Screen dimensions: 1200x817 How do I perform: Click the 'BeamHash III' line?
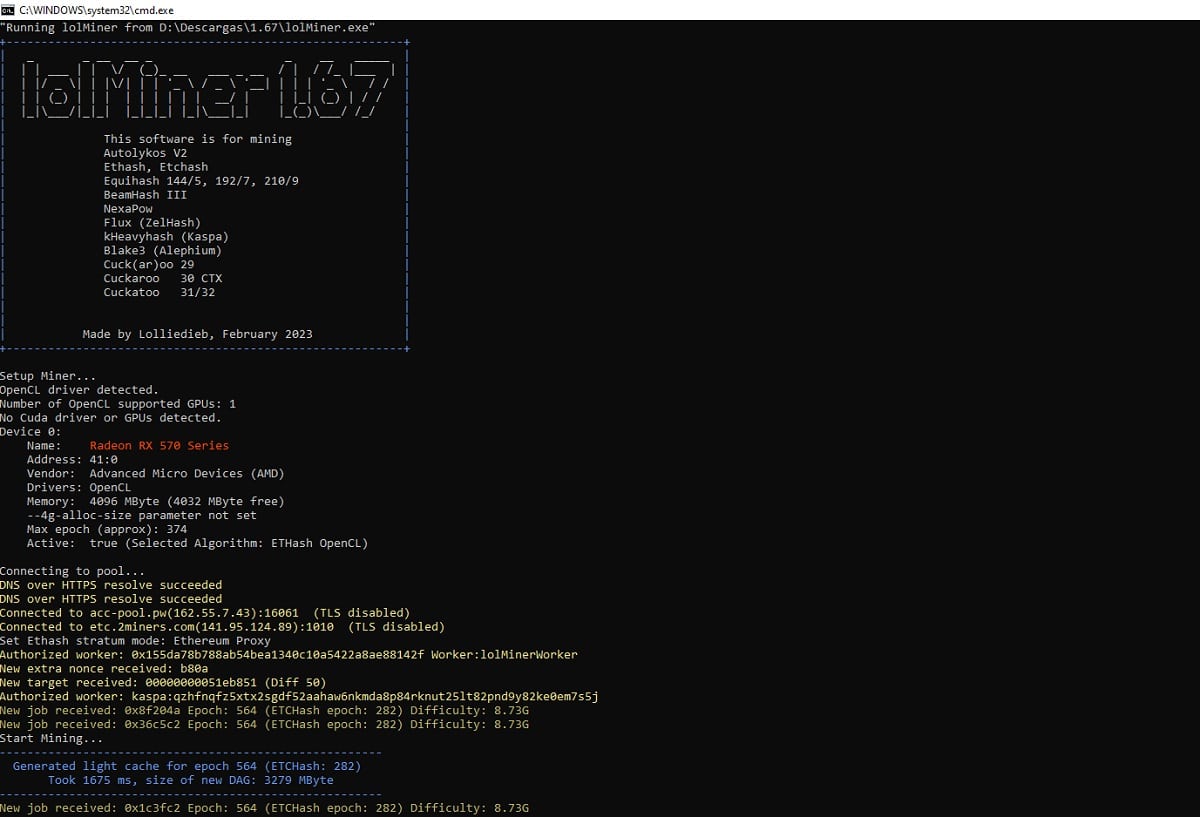(145, 195)
